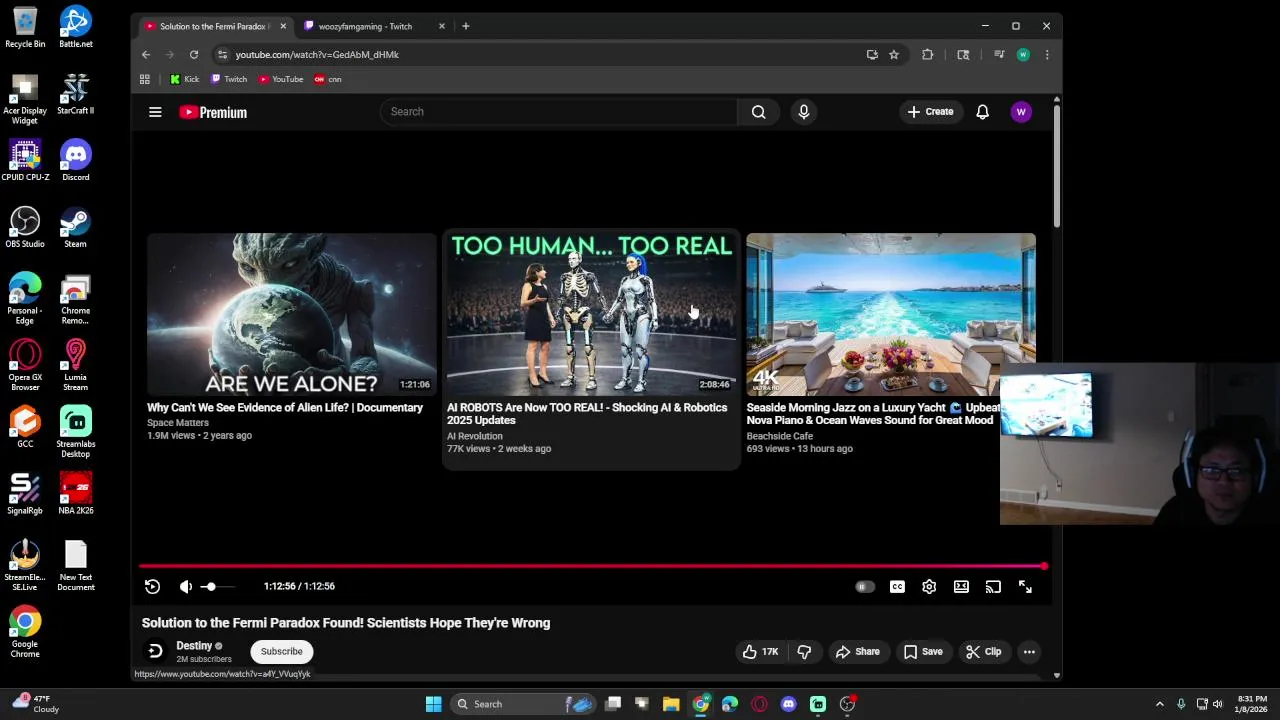
Task: Open the Opera GX taskbar icon
Action: (759, 704)
